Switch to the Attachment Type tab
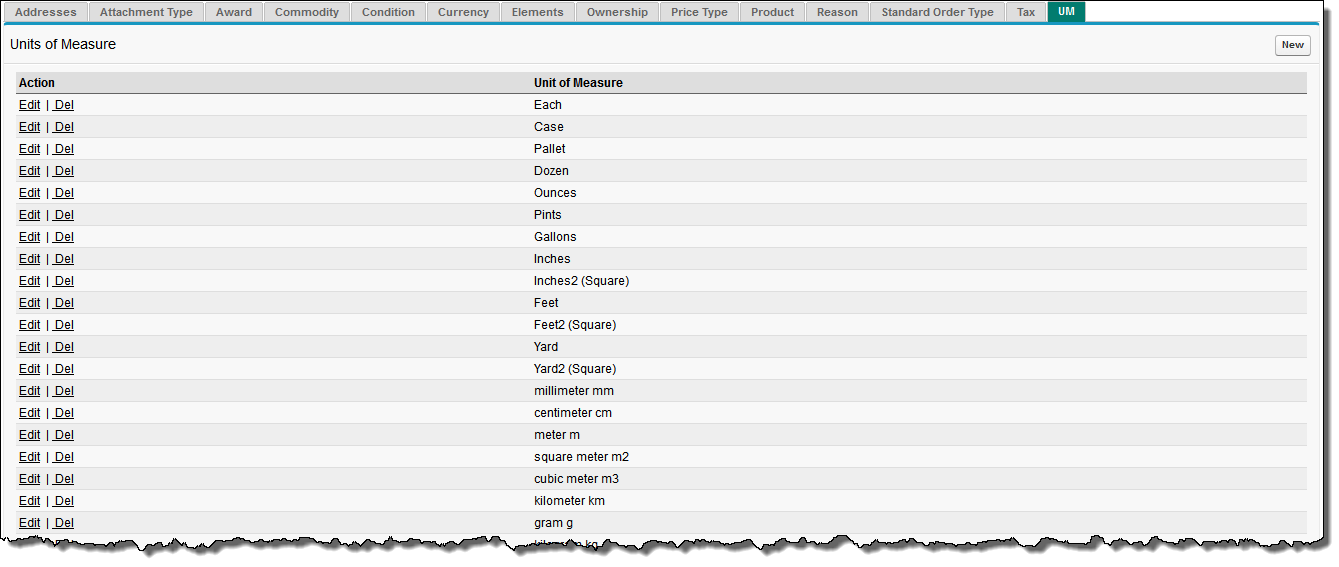Viewport: 1339px width, 567px height. (x=146, y=12)
